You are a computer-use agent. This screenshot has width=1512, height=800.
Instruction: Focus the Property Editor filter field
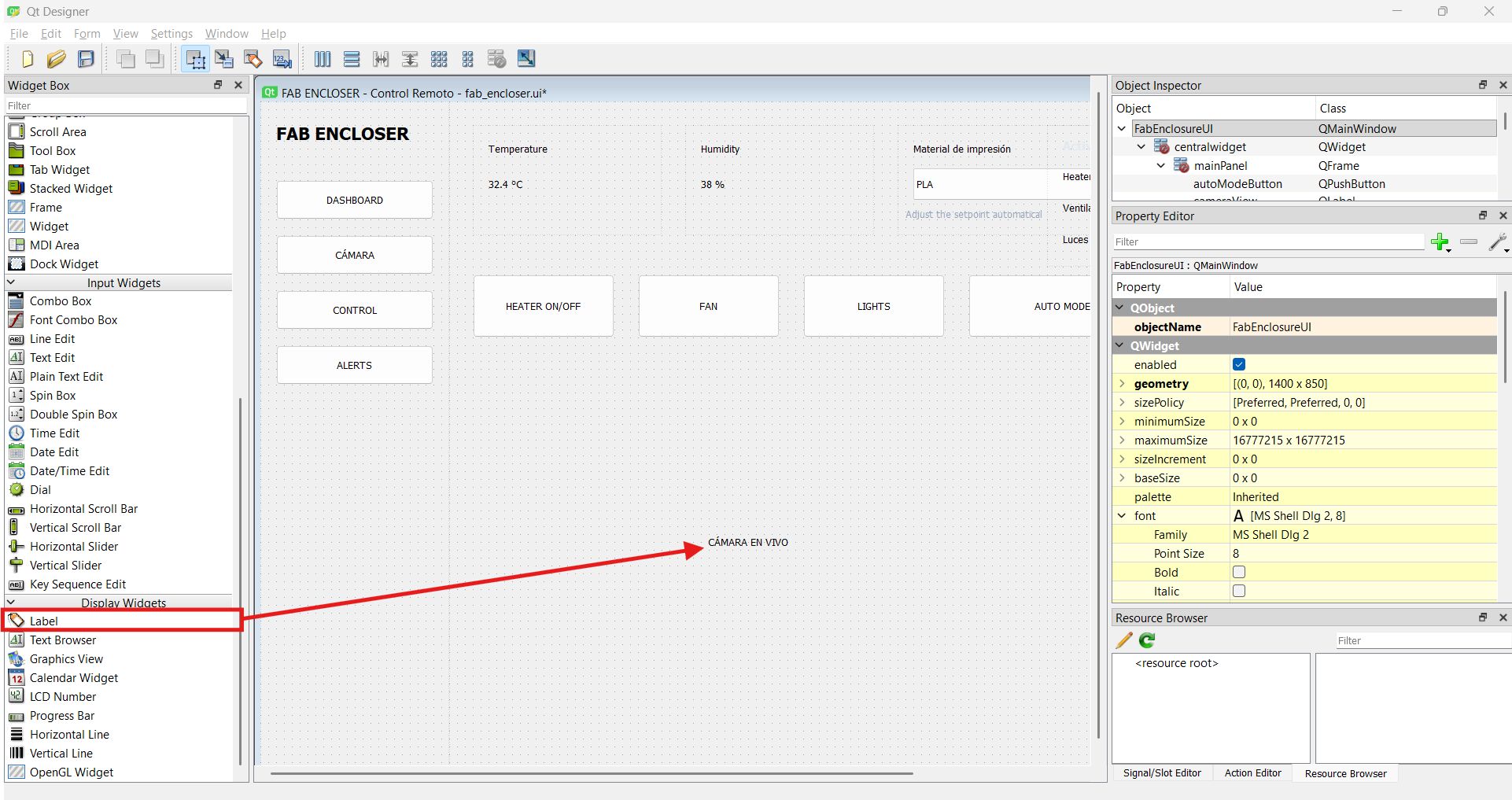click(1268, 241)
